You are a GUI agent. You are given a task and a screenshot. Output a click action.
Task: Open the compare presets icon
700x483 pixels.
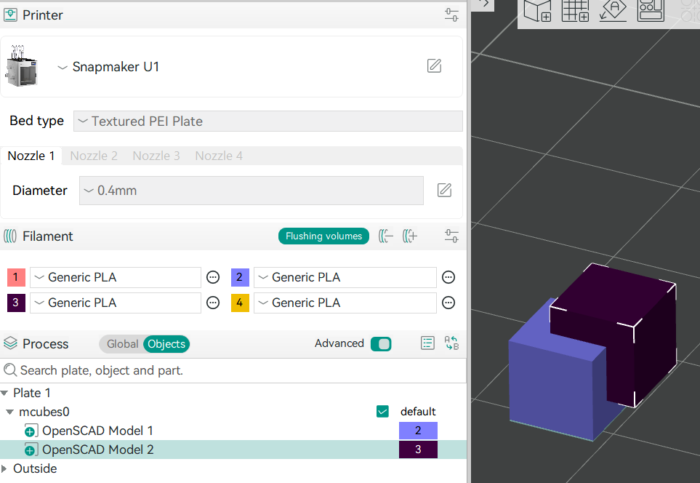click(451, 343)
